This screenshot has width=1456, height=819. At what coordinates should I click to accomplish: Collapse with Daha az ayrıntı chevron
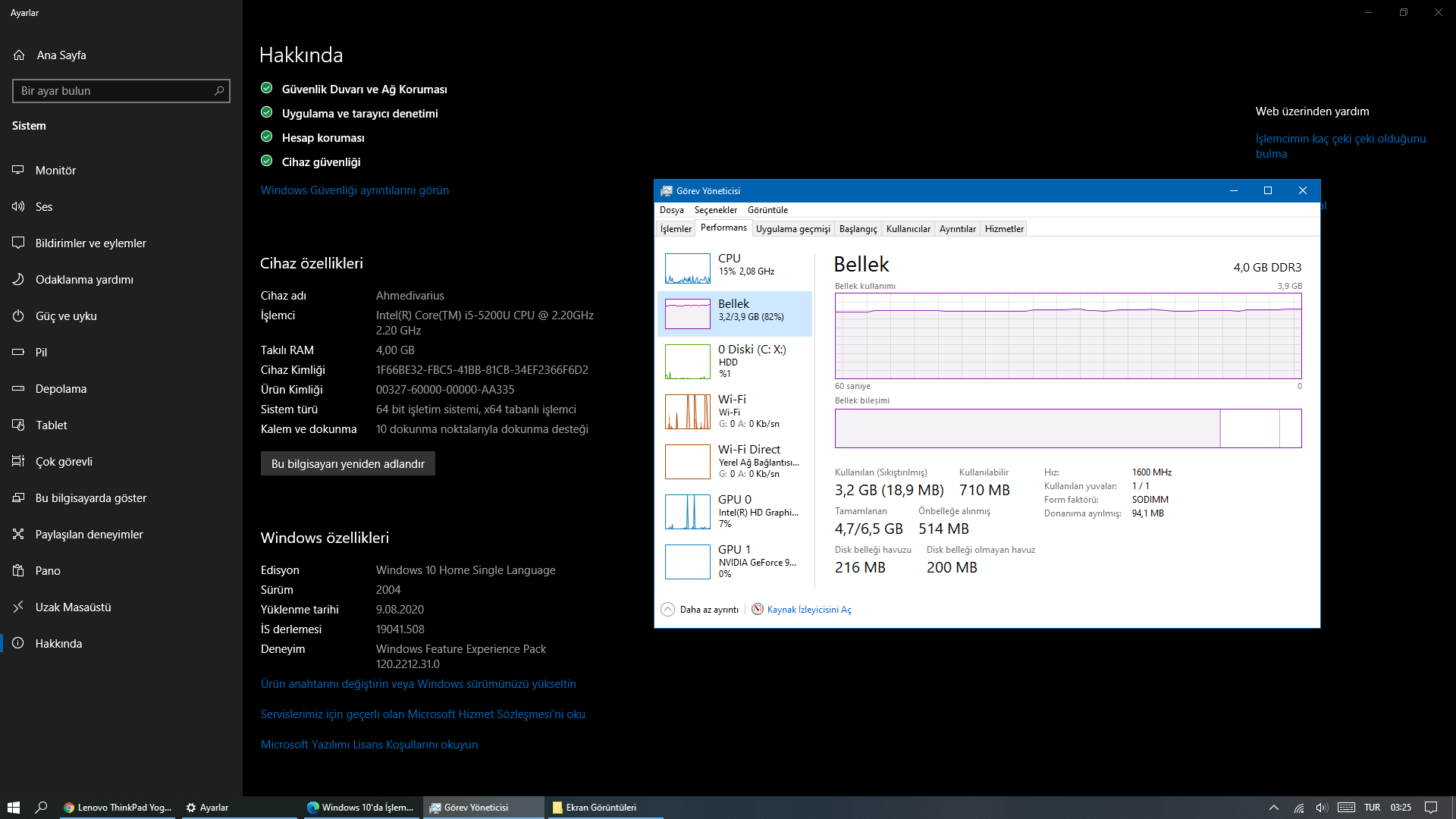pos(667,609)
